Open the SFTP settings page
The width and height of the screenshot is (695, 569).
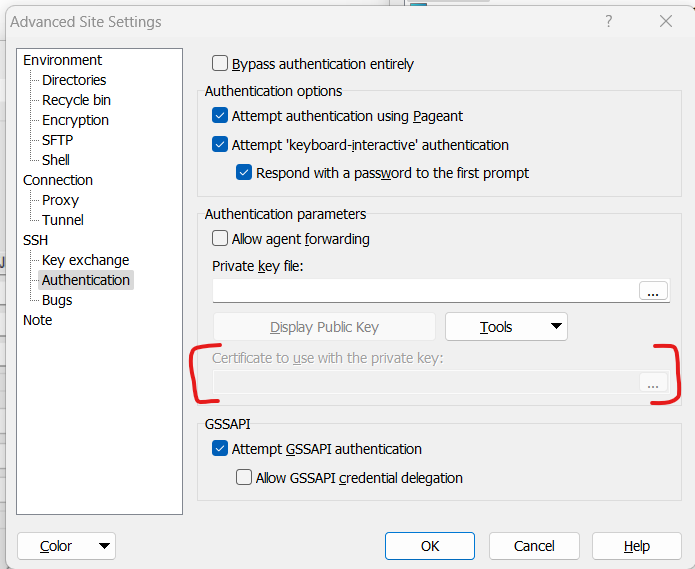(59, 140)
